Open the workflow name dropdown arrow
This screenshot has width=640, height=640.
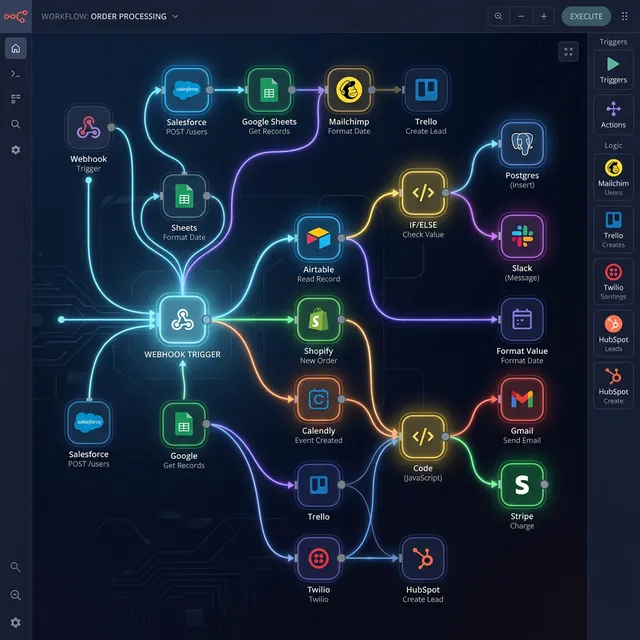[175, 16]
